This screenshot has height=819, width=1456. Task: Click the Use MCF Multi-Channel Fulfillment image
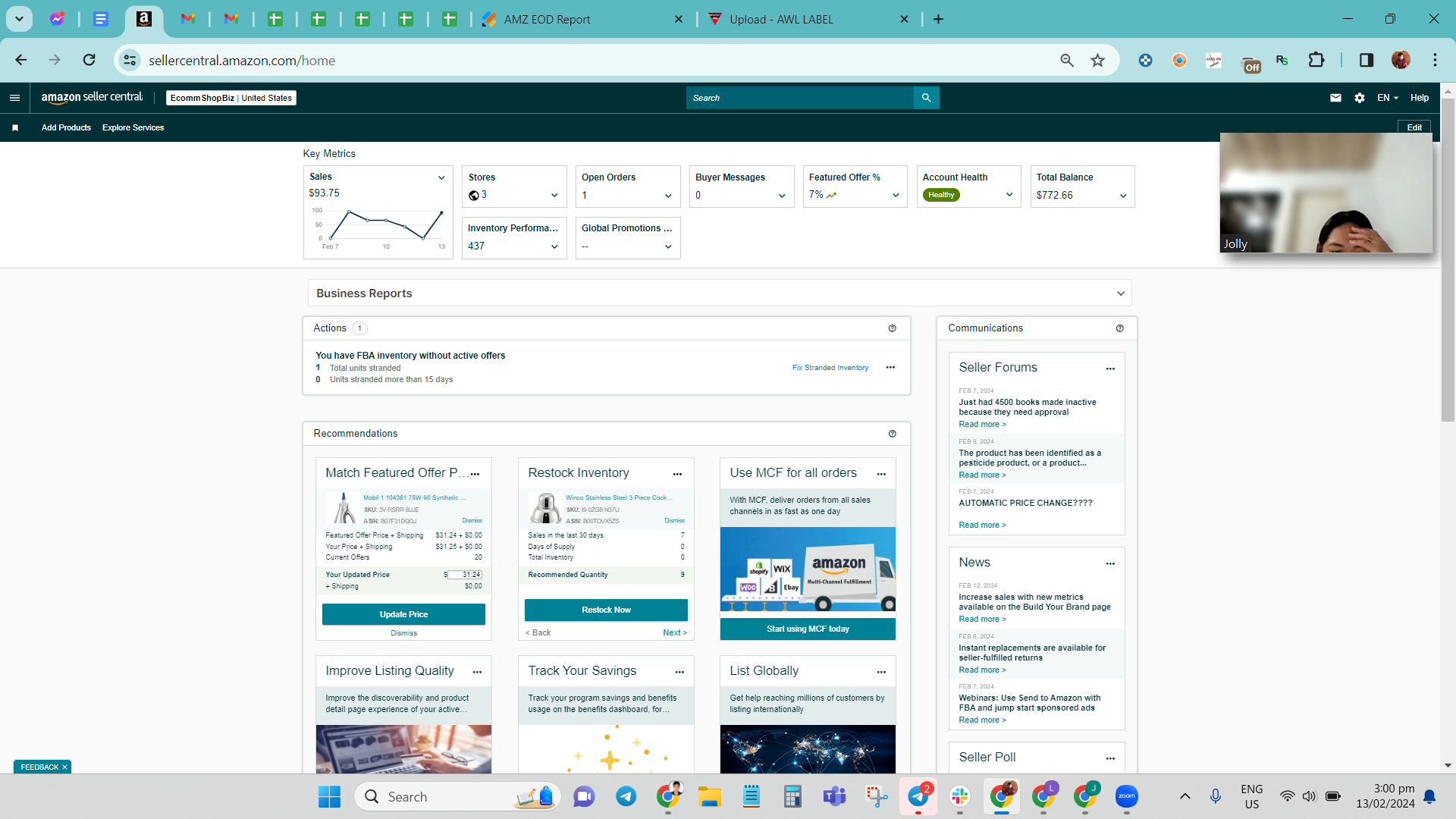coord(808,570)
